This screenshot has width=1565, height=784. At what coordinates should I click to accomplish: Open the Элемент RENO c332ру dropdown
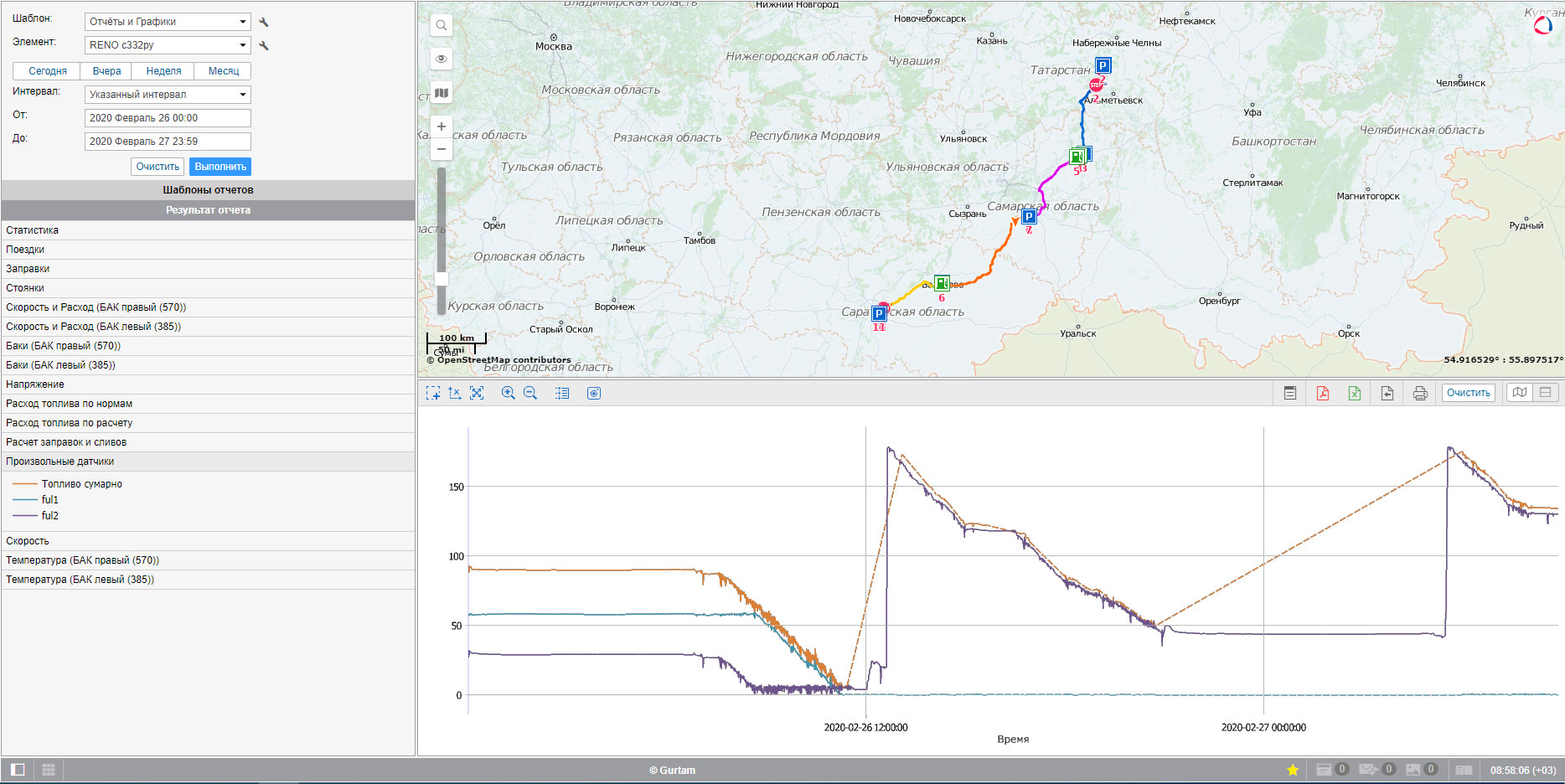(x=168, y=45)
